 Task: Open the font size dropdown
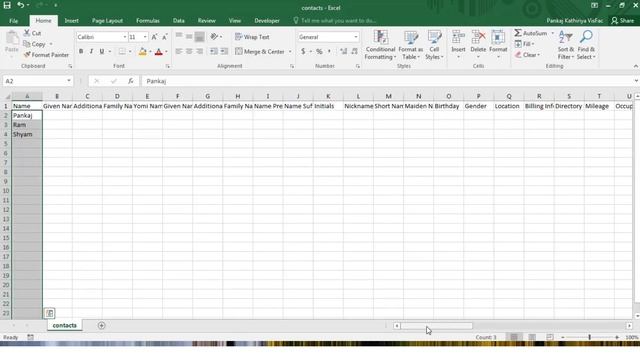pos(145,37)
